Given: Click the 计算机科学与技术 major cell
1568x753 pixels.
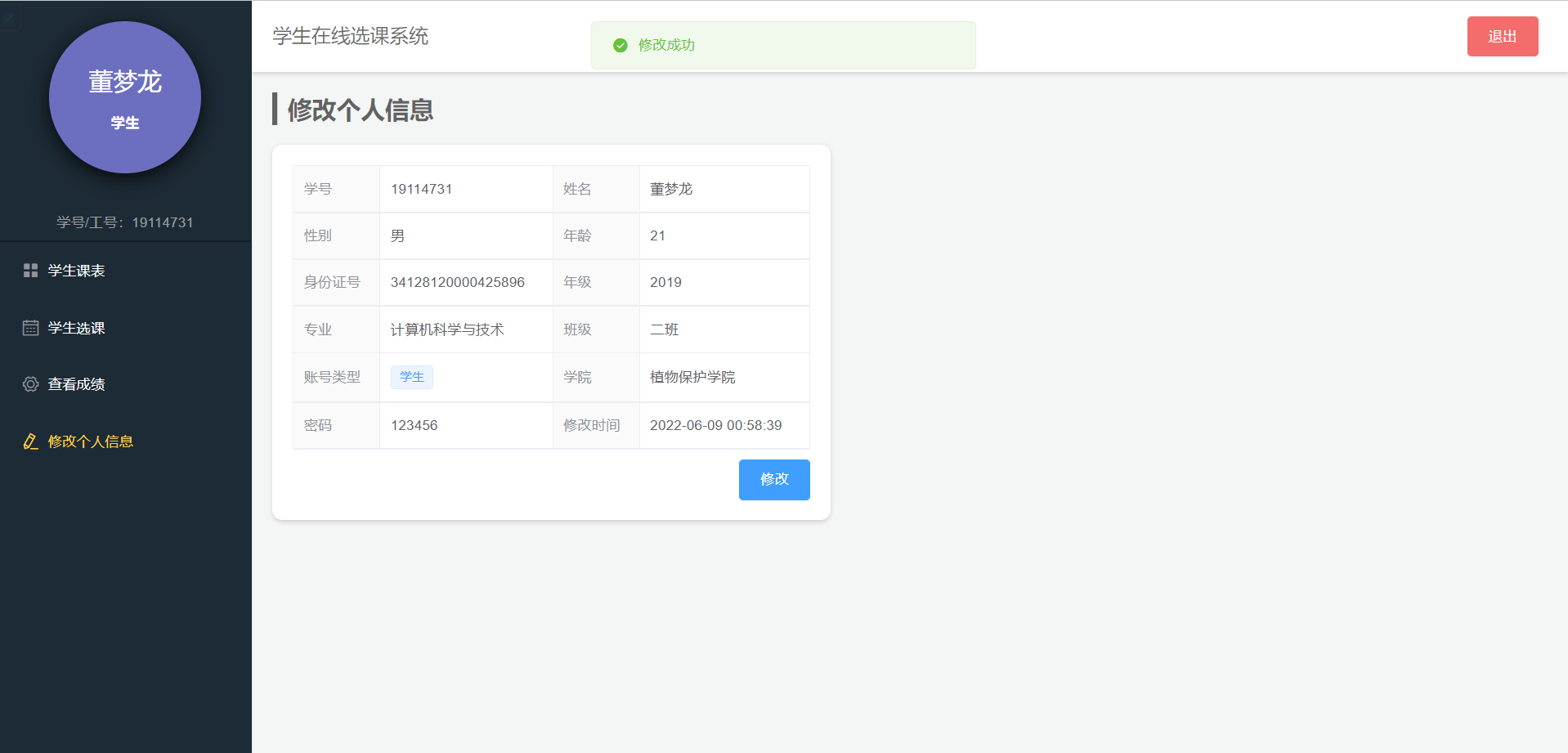Looking at the screenshot, I should coord(466,329).
